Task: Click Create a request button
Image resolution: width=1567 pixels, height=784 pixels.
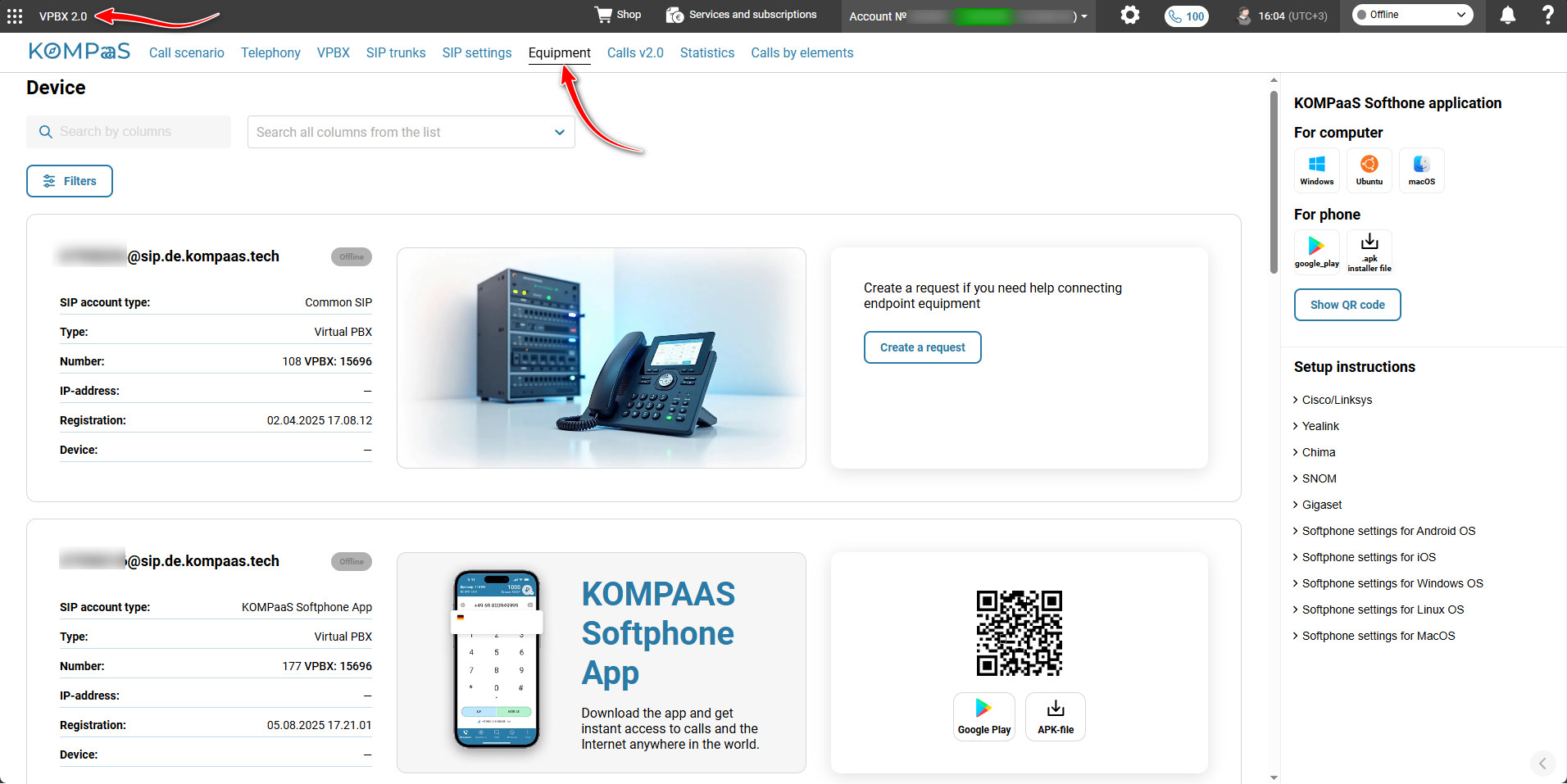Action: pos(923,347)
